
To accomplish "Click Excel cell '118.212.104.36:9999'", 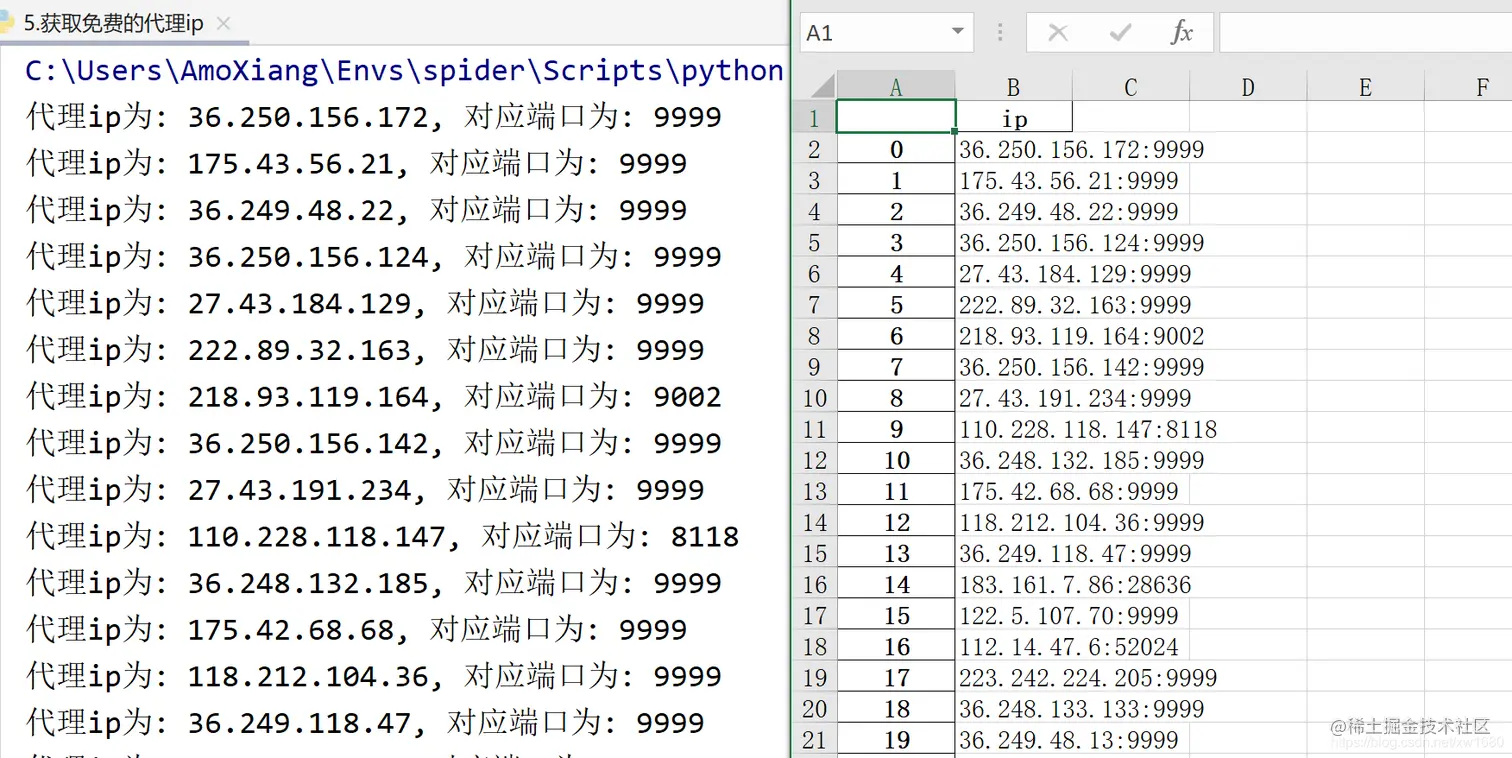I will [1081, 523].
